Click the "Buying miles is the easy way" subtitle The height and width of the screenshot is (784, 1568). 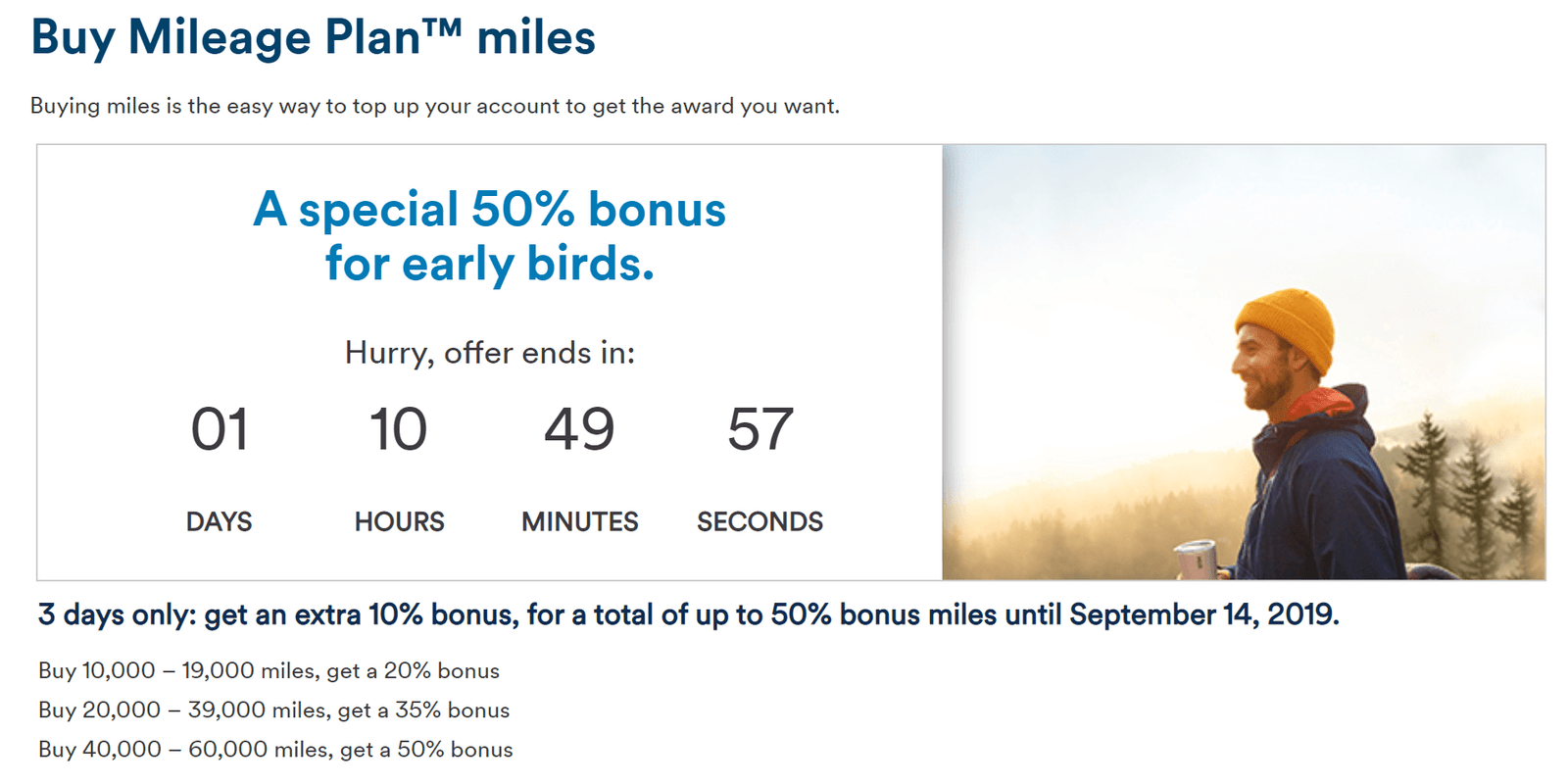434,106
